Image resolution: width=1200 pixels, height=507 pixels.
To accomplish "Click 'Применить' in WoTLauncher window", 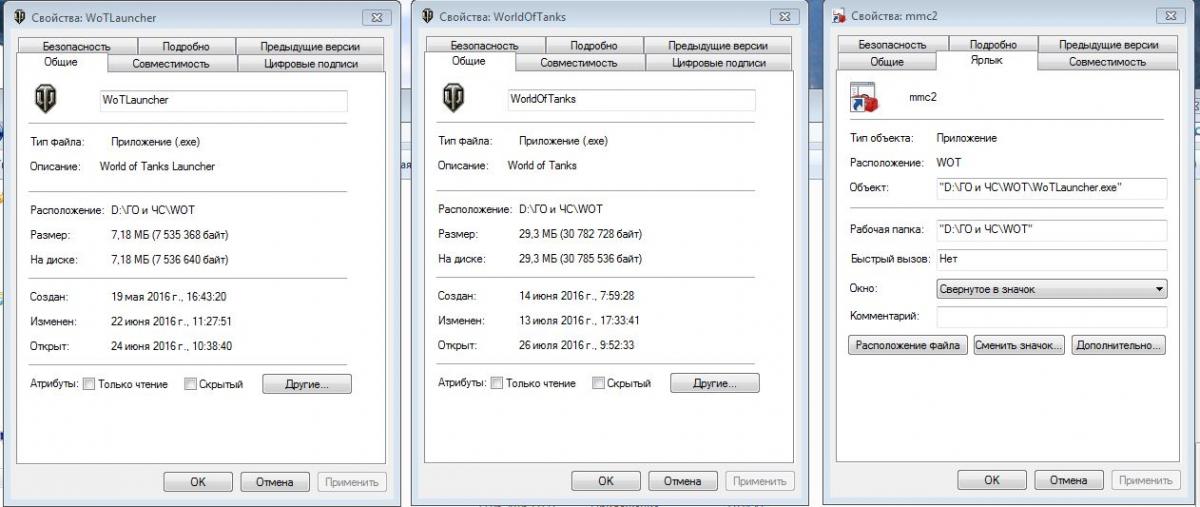I will pyautogui.click(x=352, y=482).
